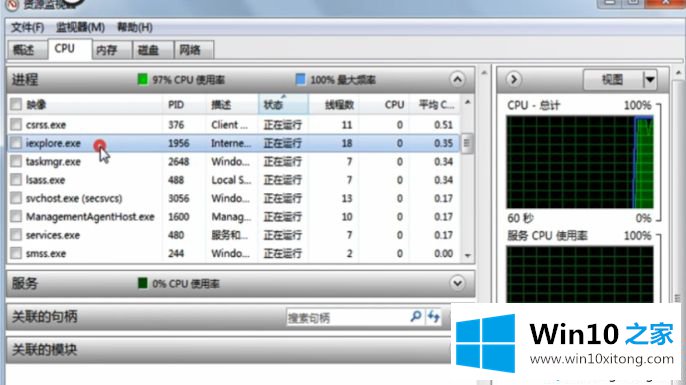Screen dimensions: 686x385
Task: Click the process list scrollbar up arrow
Action: pyautogui.click(x=467, y=103)
